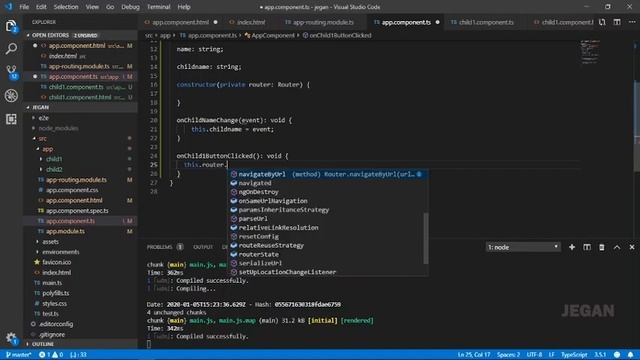Click the Spaces: 2 indentation status
The image size is (640, 360).
click(x=508, y=355)
